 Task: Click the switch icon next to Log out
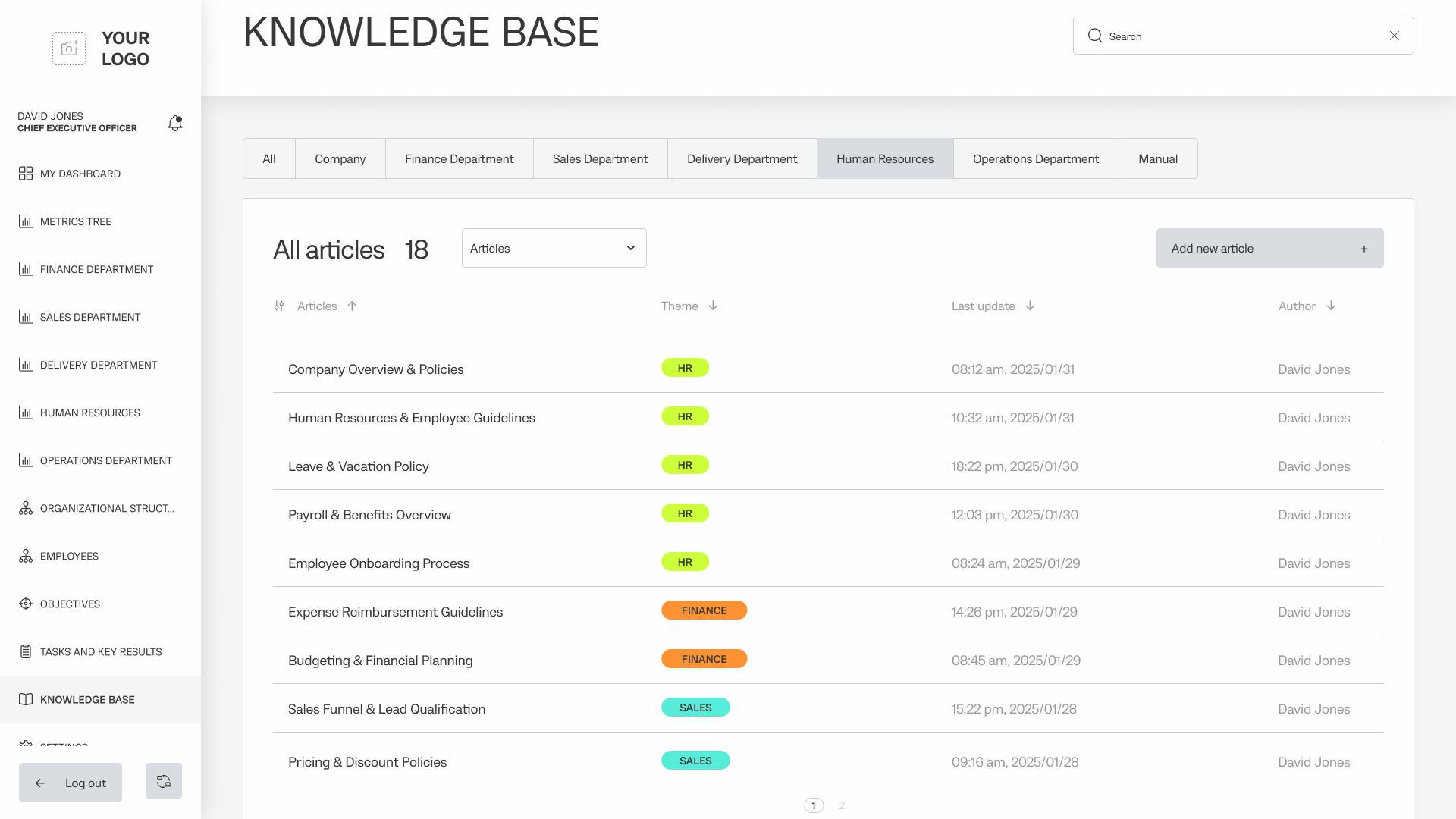click(164, 781)
